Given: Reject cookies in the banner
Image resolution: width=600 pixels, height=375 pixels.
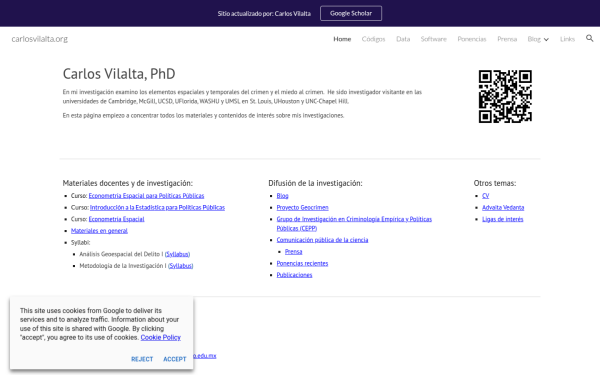Looking at the screenshot, I should [x=142, y=359].
